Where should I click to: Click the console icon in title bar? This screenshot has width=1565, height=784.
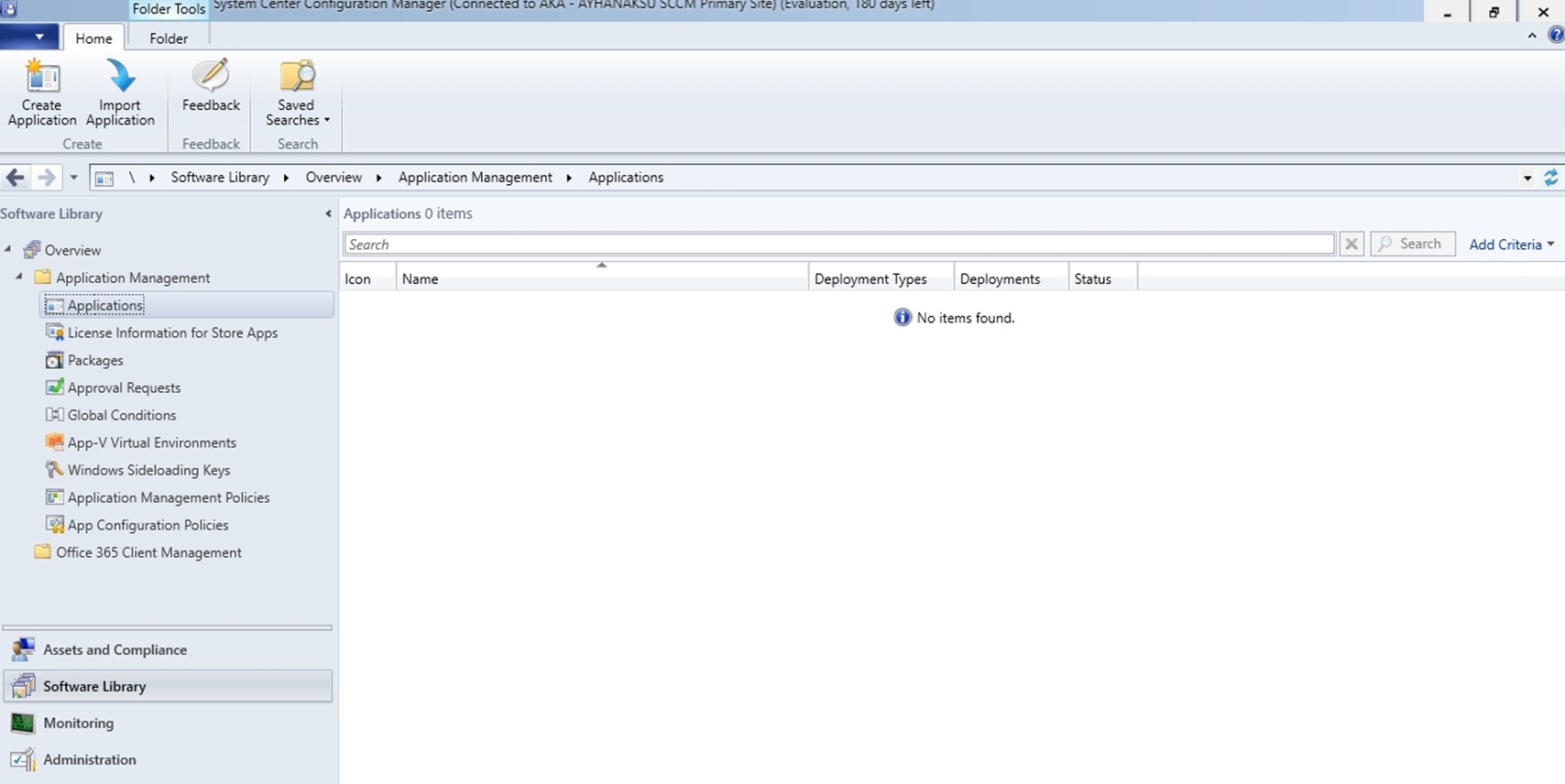click(x=8, y=7)
